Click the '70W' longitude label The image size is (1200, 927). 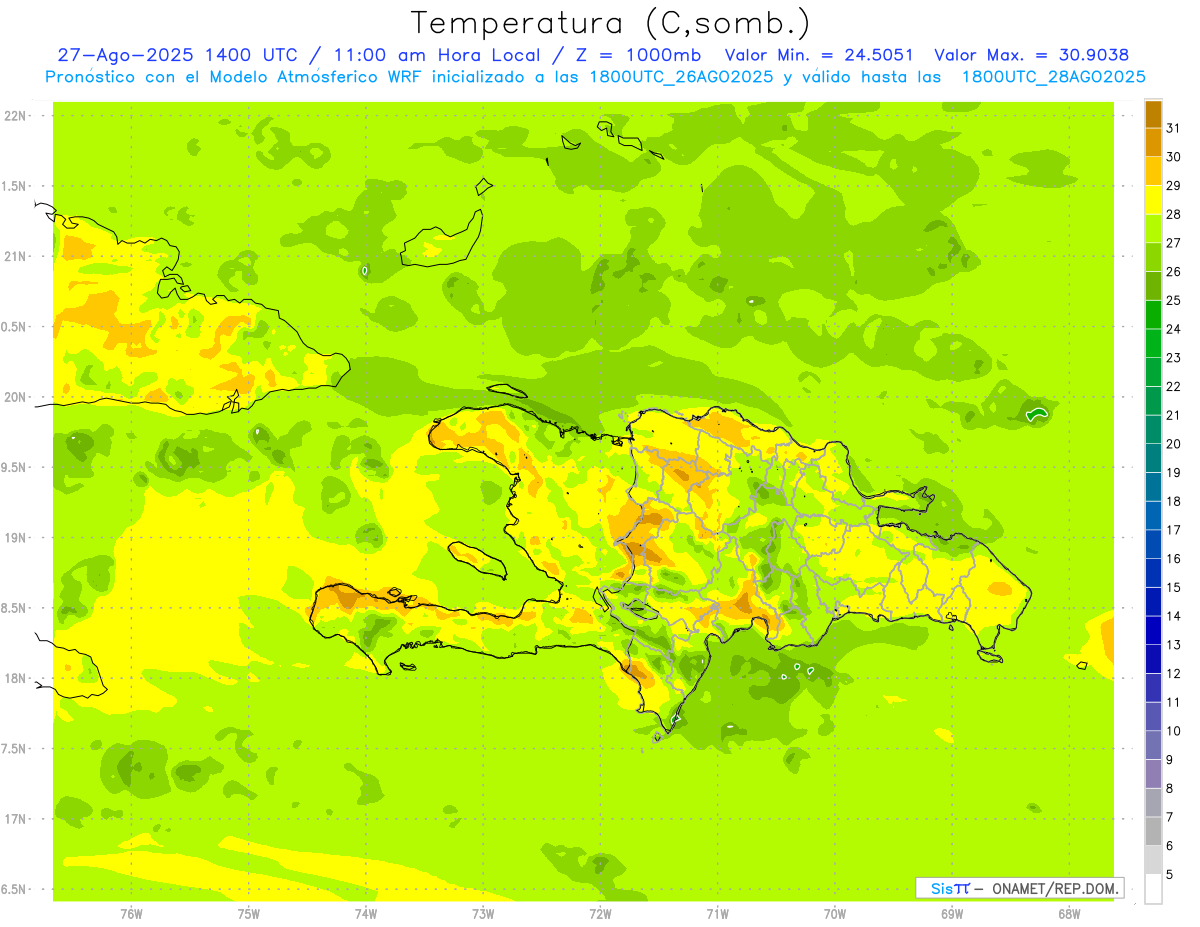(835, 913)
